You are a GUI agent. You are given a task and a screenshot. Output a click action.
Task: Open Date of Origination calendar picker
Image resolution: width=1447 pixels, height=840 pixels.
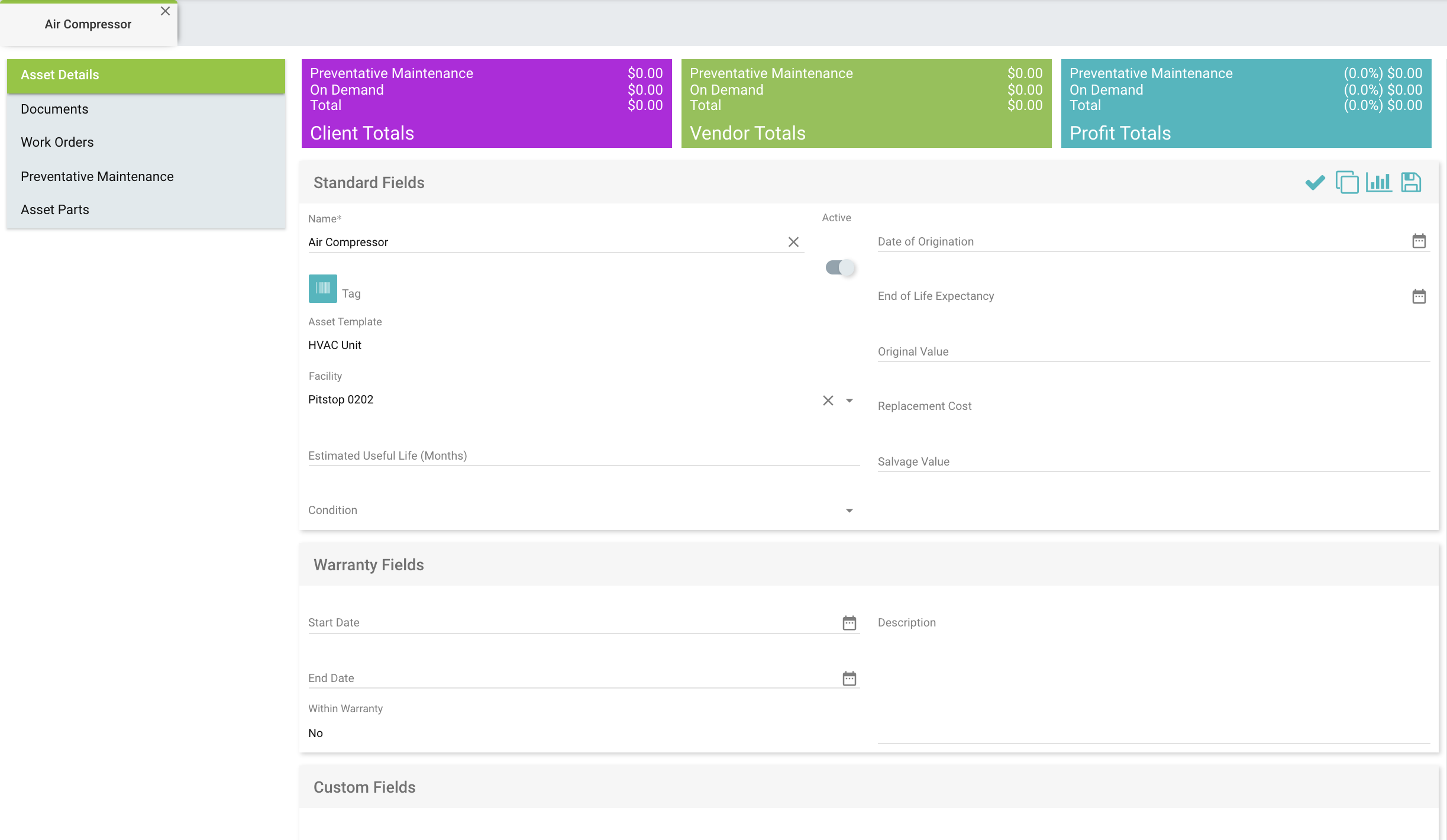1419,241
